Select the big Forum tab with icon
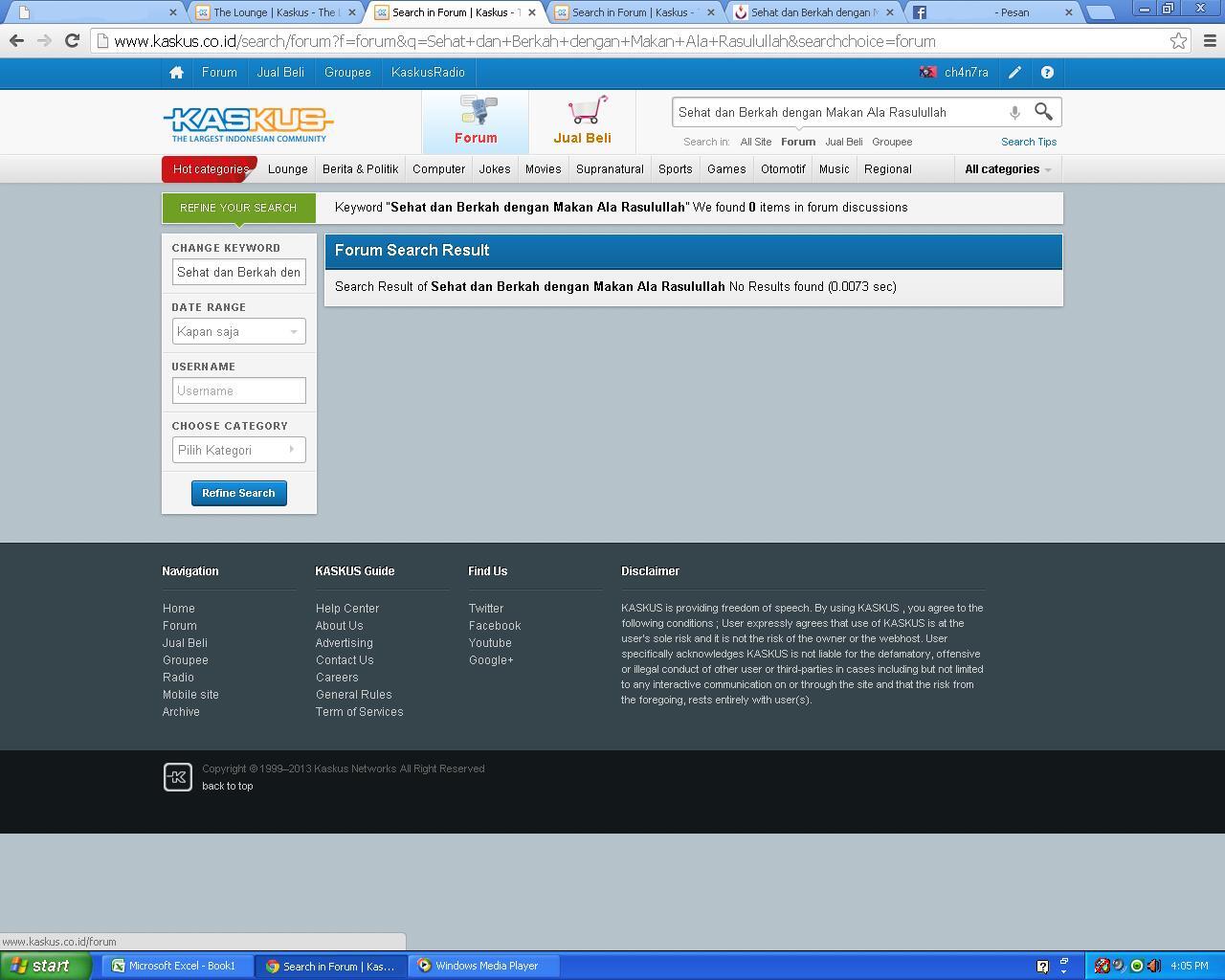The width and height of the screenshot is (1225, 980). tap(476, 122)
